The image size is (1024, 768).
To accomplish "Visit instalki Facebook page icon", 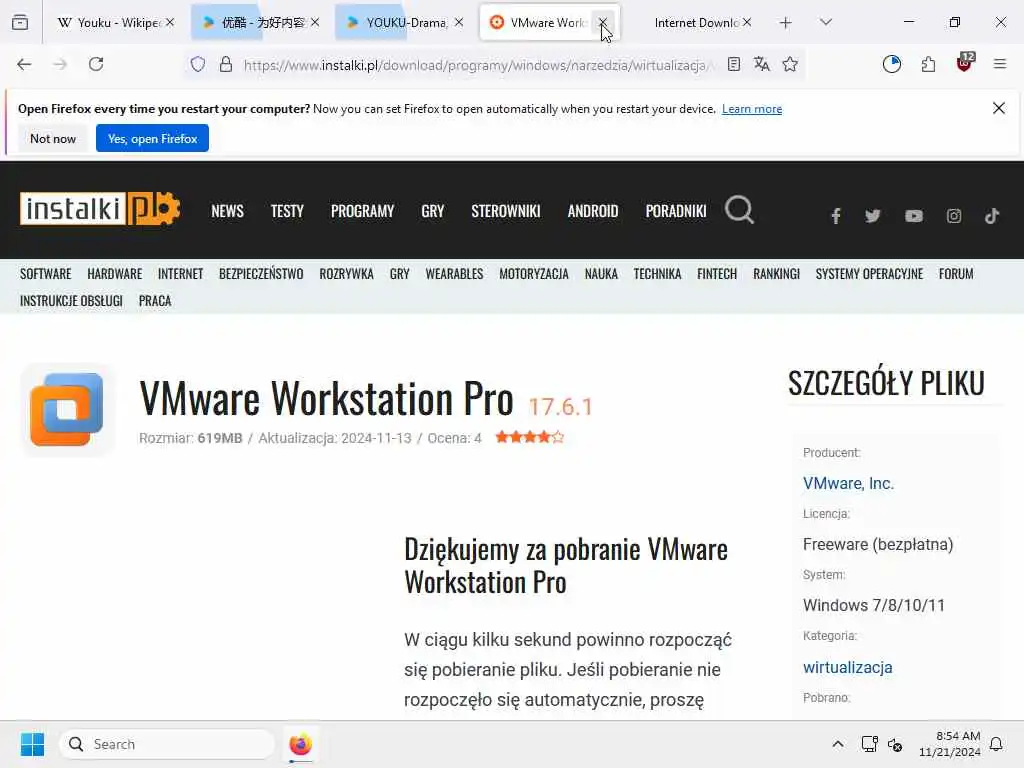I will (x=835, y=216).
